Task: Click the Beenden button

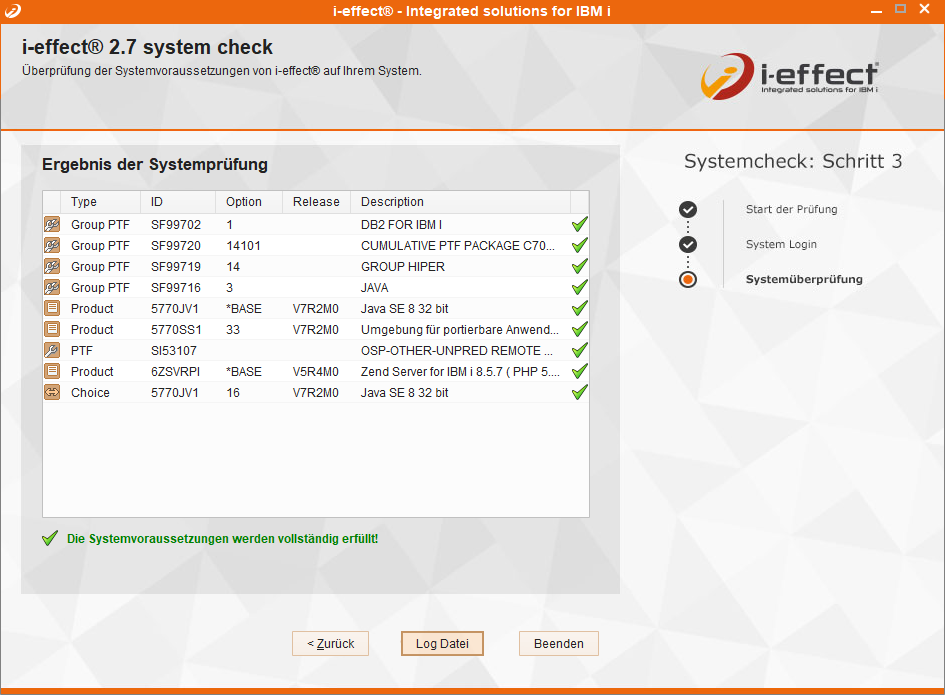Action: click(559, 644)
